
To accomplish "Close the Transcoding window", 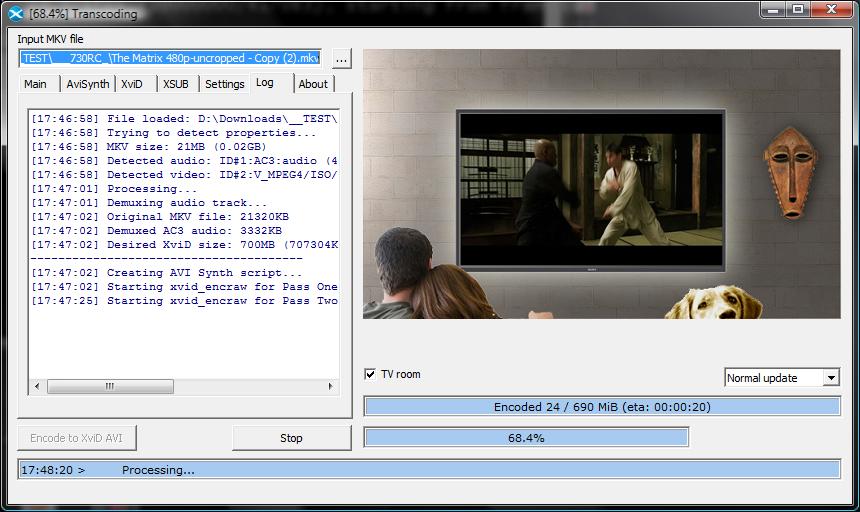I will pos(831,9).
